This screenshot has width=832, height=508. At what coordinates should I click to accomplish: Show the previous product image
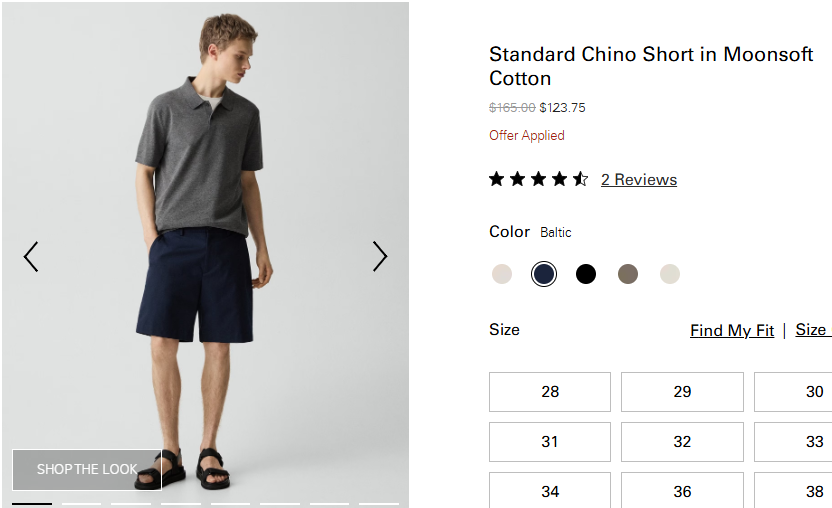[31, 257]
